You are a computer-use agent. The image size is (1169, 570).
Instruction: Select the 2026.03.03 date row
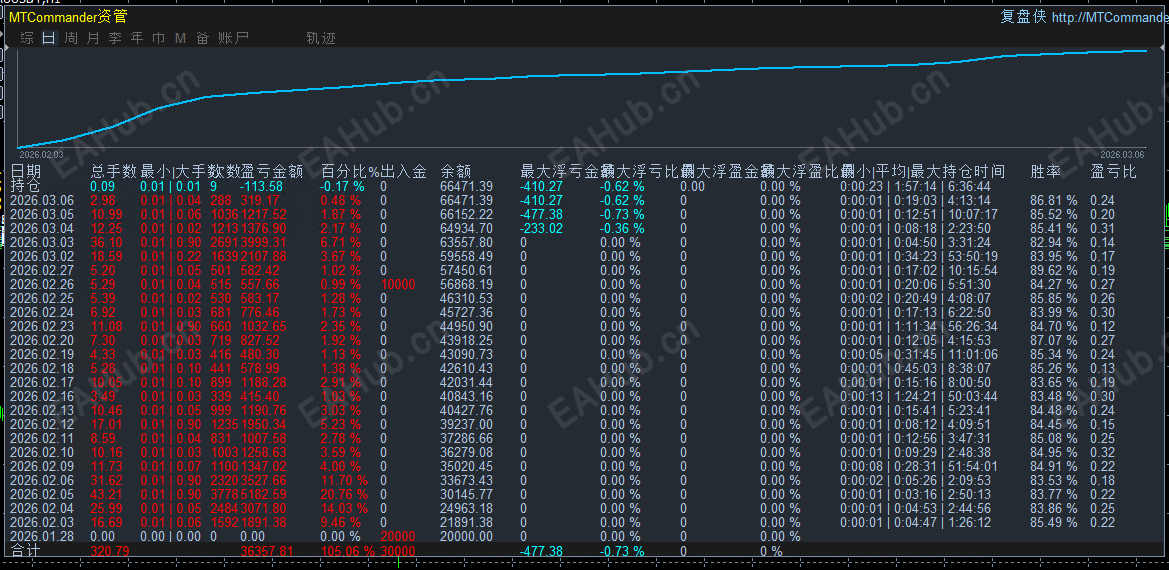point(584,242)
